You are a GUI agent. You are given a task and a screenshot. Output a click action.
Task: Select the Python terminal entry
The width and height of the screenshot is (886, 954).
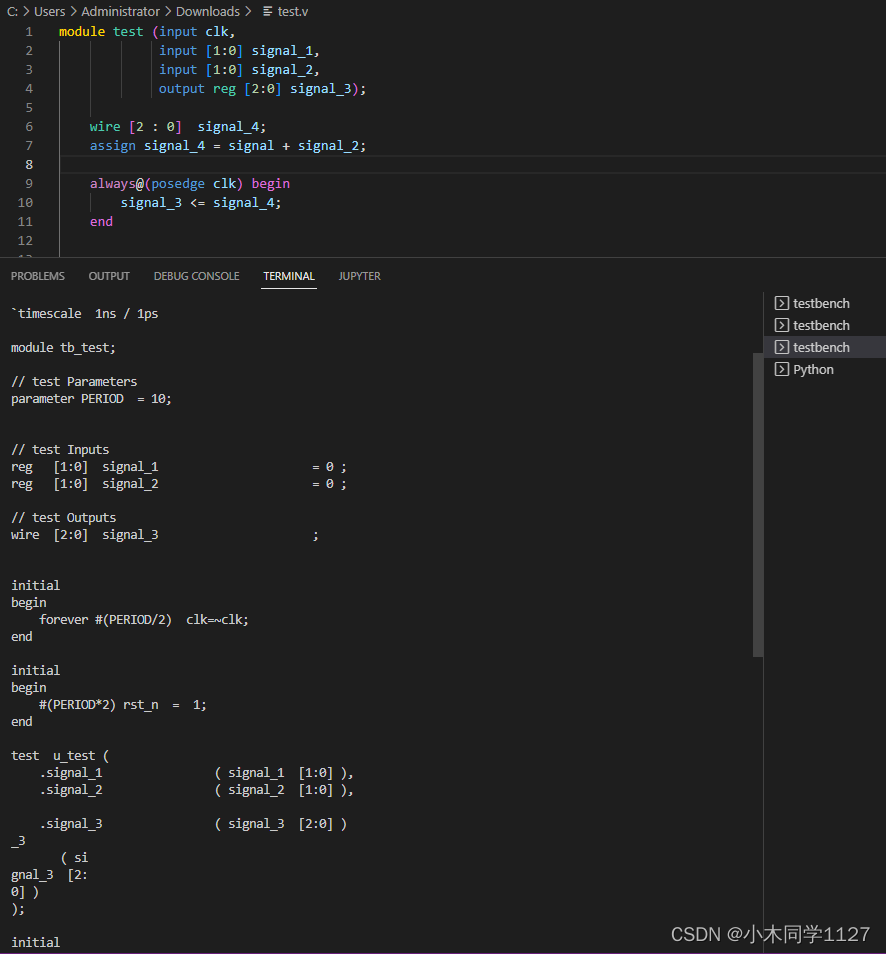pos(825,369)
